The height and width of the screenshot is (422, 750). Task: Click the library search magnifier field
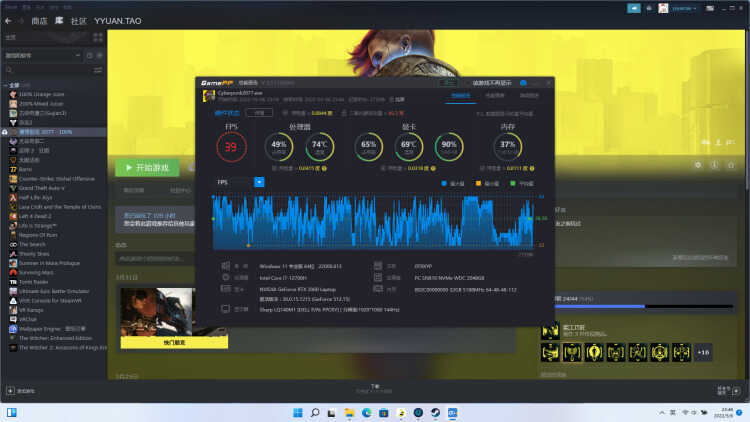click(x=48, y=70)
